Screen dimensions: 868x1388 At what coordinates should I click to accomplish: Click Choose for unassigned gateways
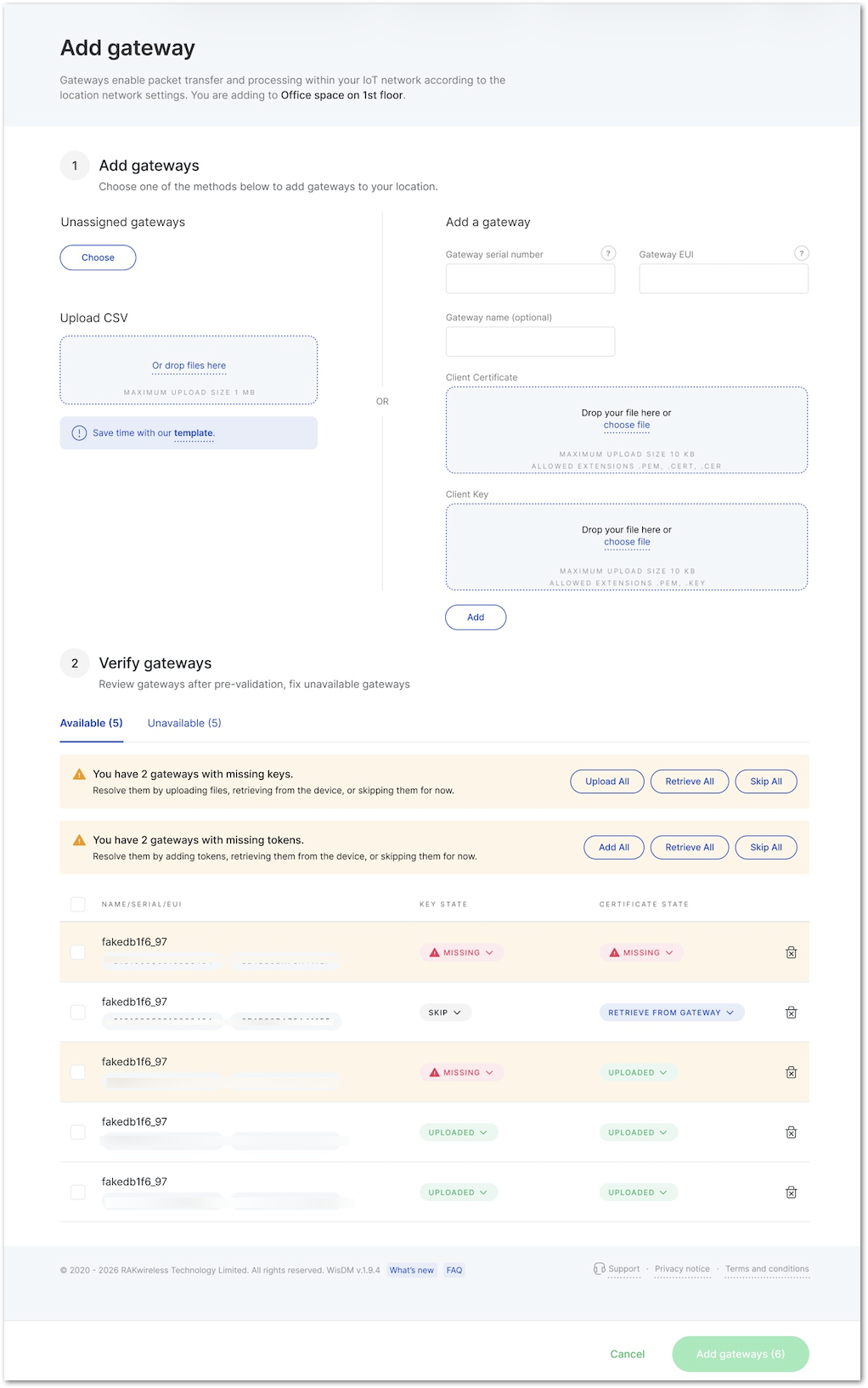98,257
